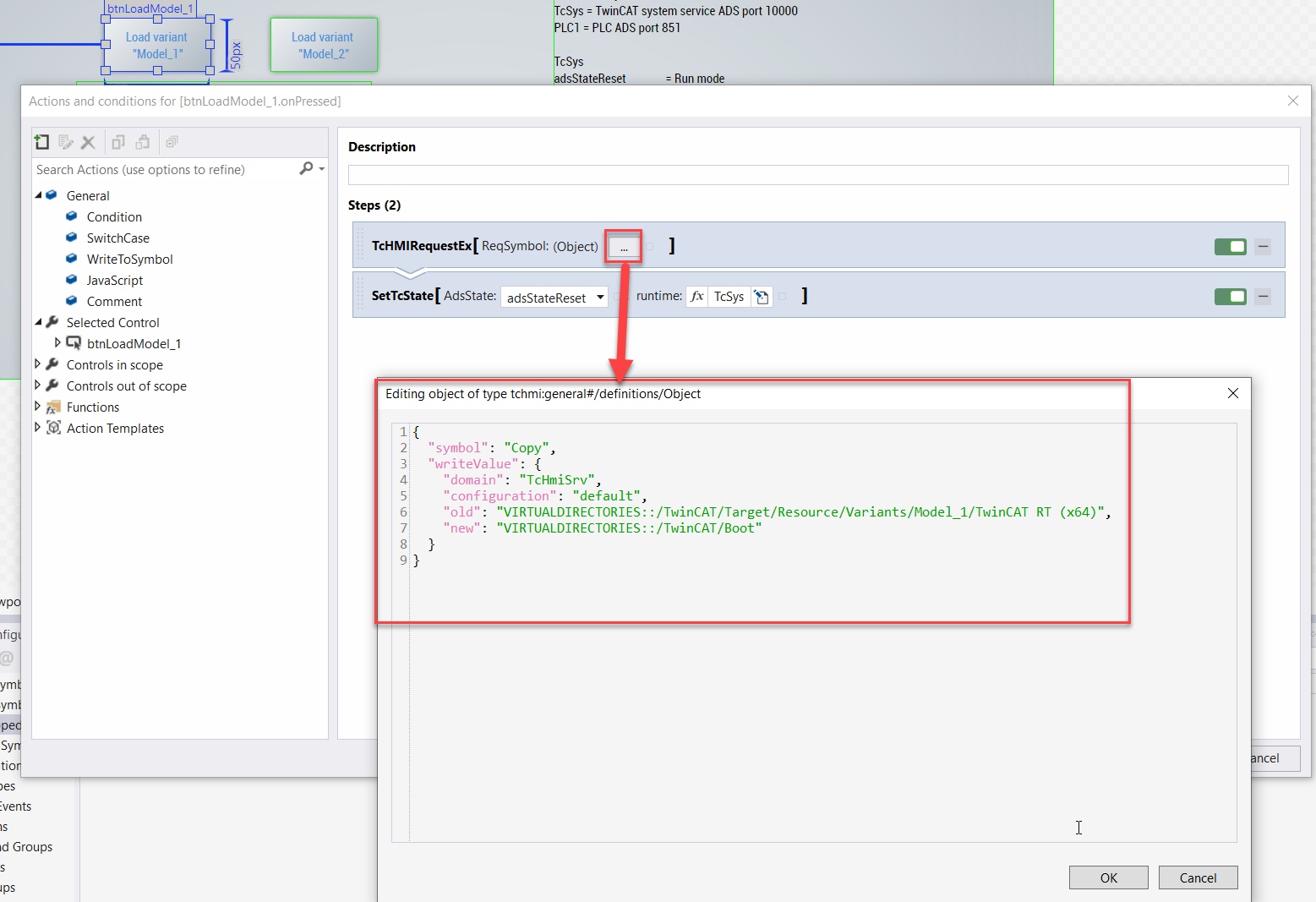Turn off the SetTcState step toggle
Screen dimensions: 1316x902
(x=1230, y=296)
